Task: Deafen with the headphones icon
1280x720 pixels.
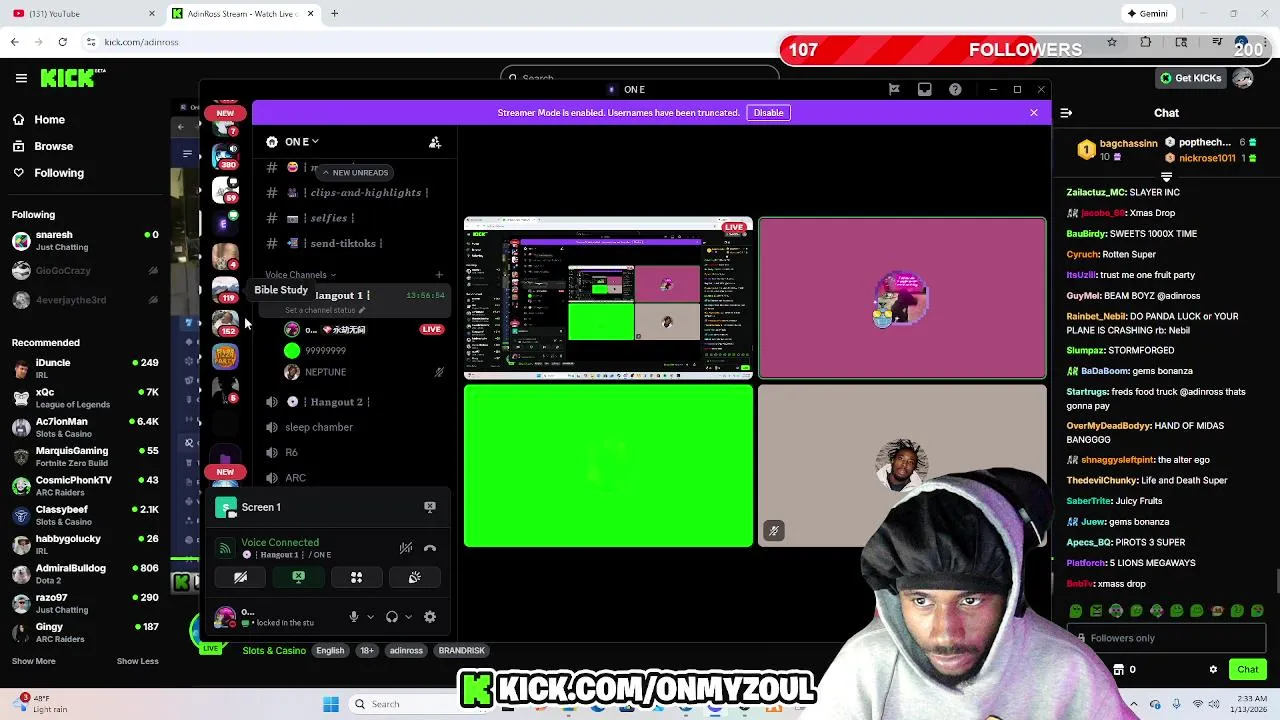Action: (x=392, y=617)
